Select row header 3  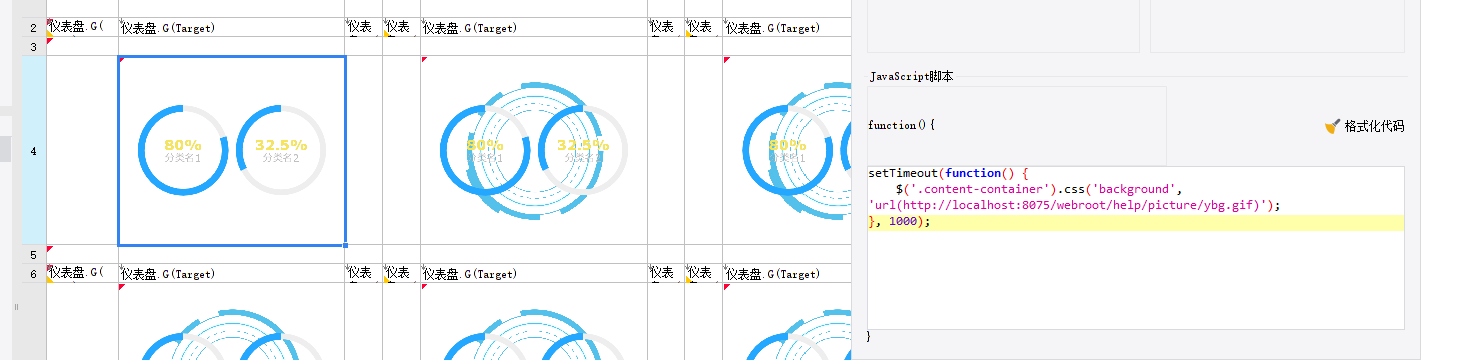click(33, 47)
